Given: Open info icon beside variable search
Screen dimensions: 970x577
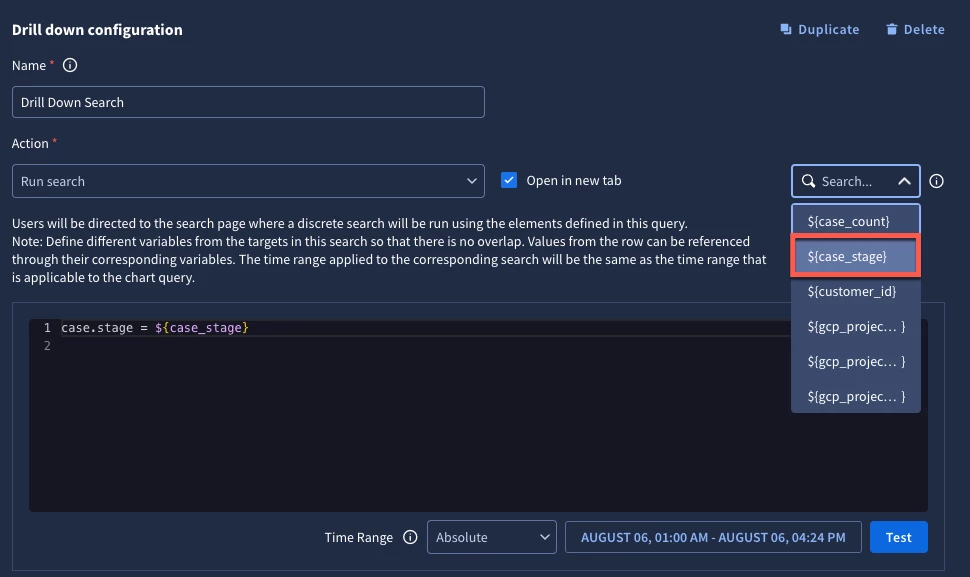Looking at the screenshot, I should click(937, 181).
